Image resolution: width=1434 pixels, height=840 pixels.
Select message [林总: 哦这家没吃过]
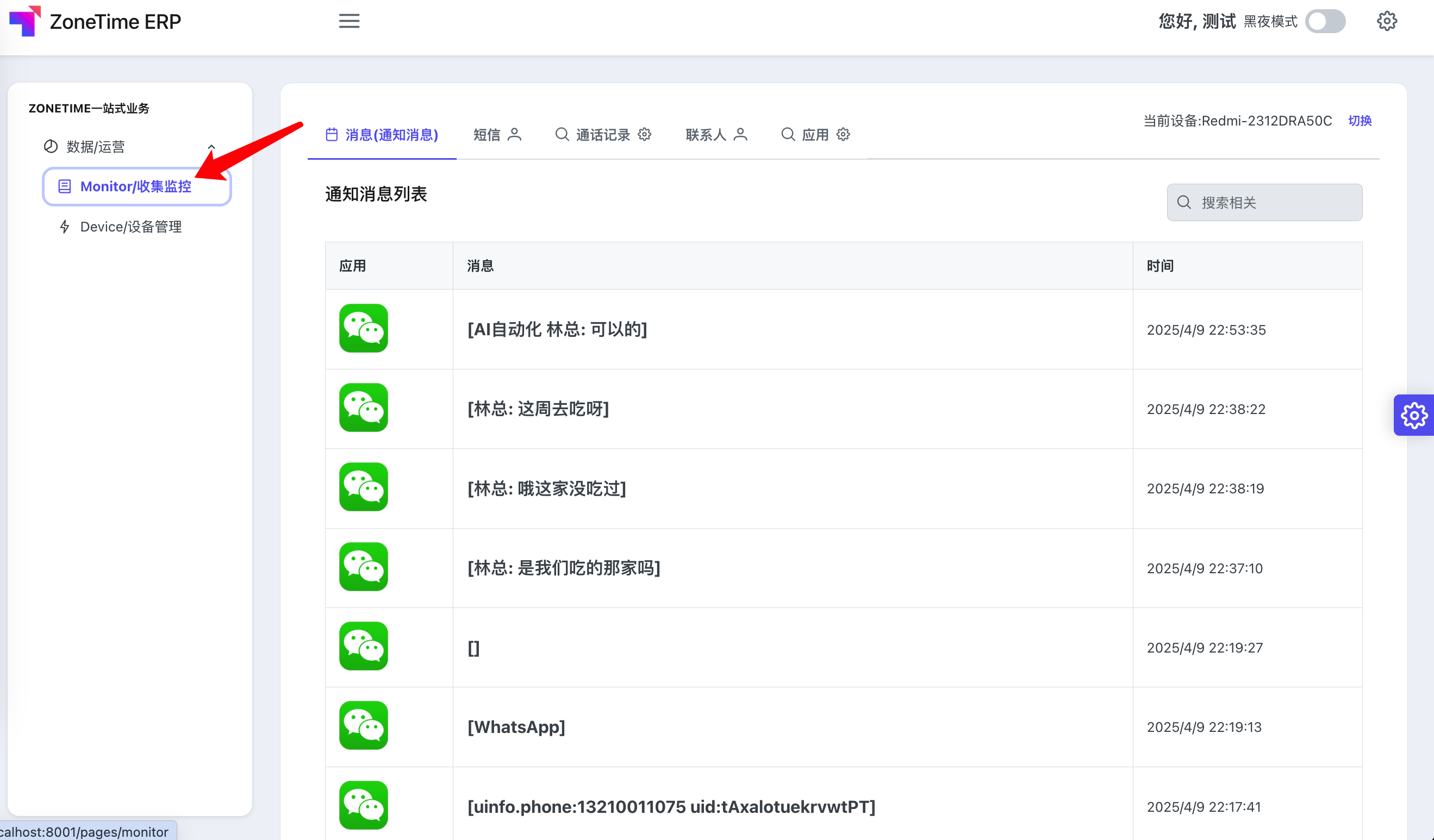[x=546, y=488]
